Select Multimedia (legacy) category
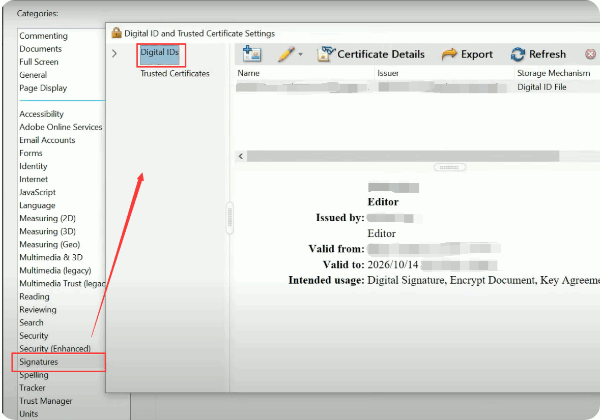The height and width of the screenshot is (420, 600). tap(55, 270)
